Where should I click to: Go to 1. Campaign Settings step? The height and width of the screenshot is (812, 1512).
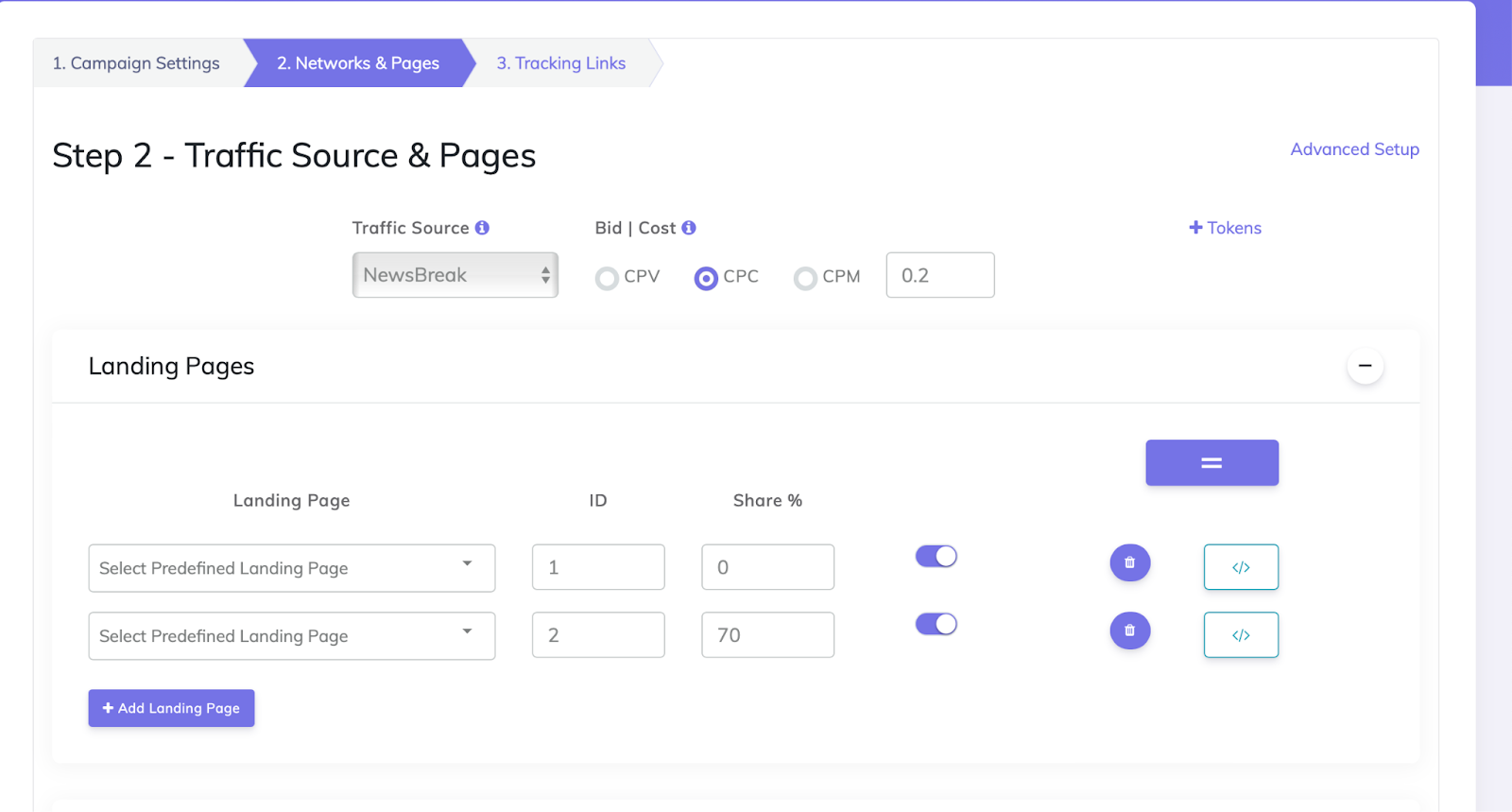[136, 63]
